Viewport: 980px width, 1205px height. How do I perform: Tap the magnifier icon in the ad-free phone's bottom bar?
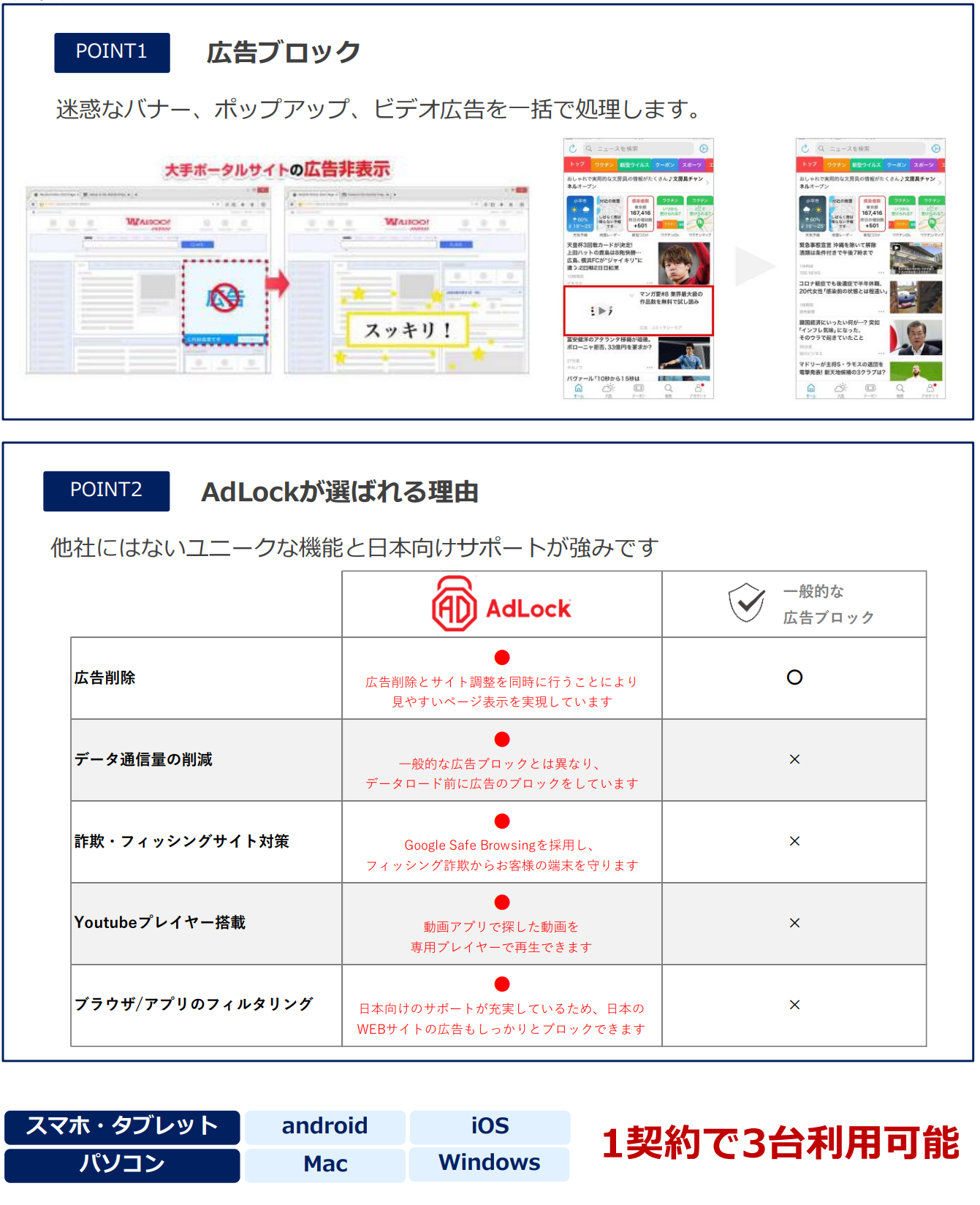pos(900,389)
